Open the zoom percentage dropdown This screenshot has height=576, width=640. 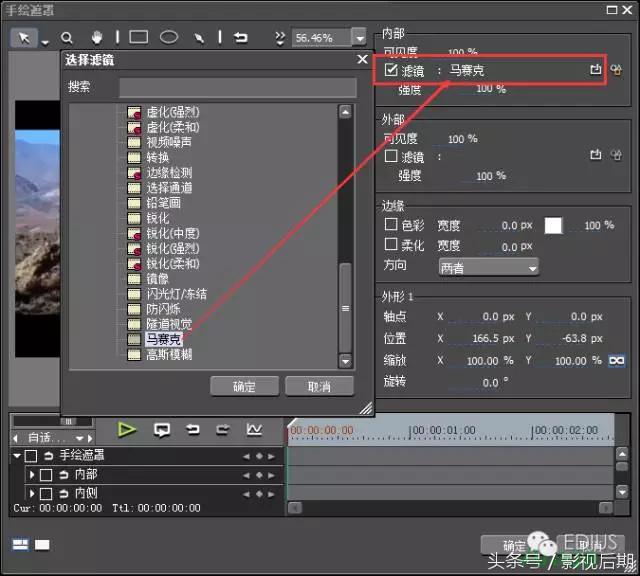coord(359,38)
